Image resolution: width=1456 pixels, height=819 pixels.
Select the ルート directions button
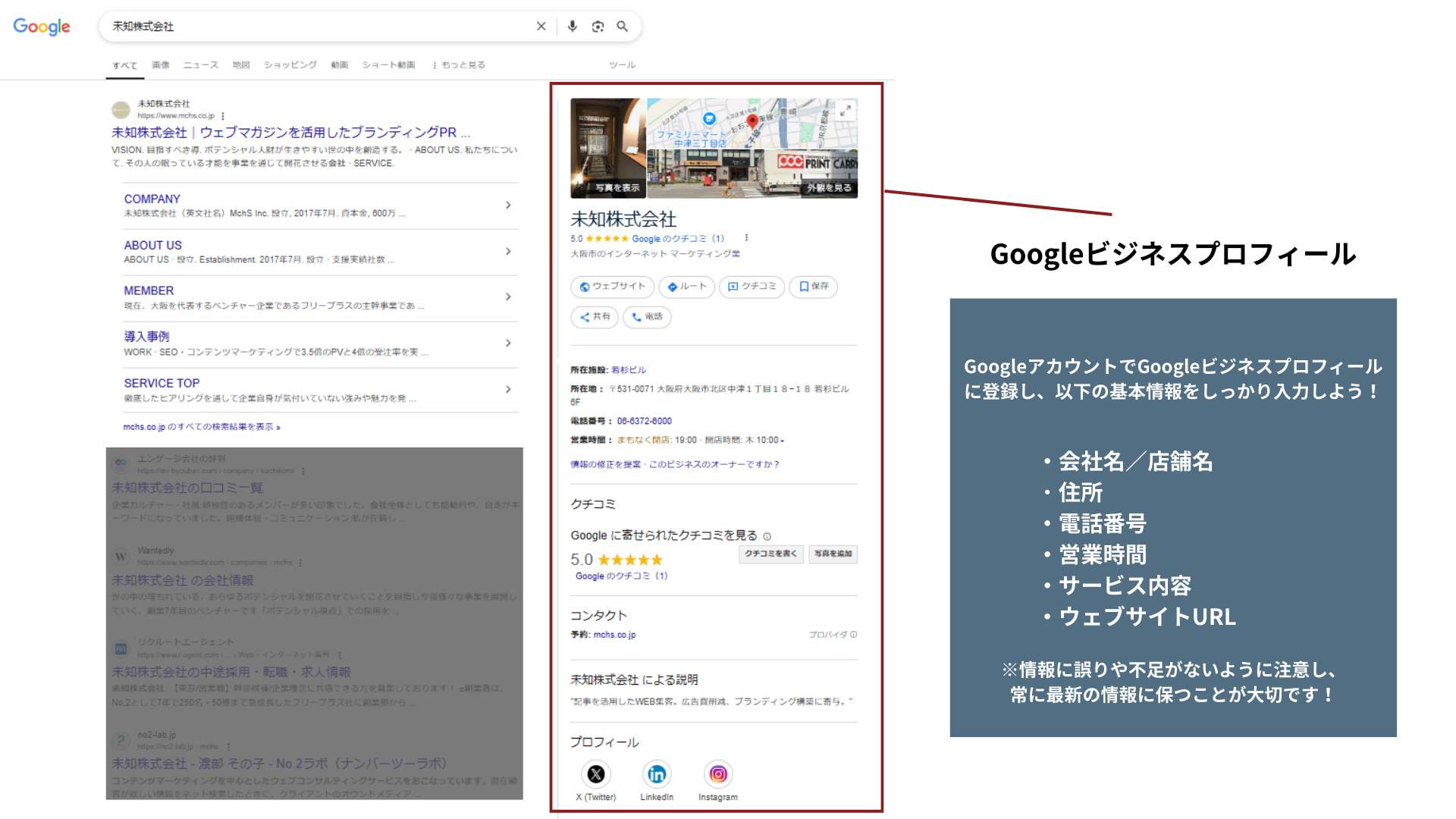[686, 287]
